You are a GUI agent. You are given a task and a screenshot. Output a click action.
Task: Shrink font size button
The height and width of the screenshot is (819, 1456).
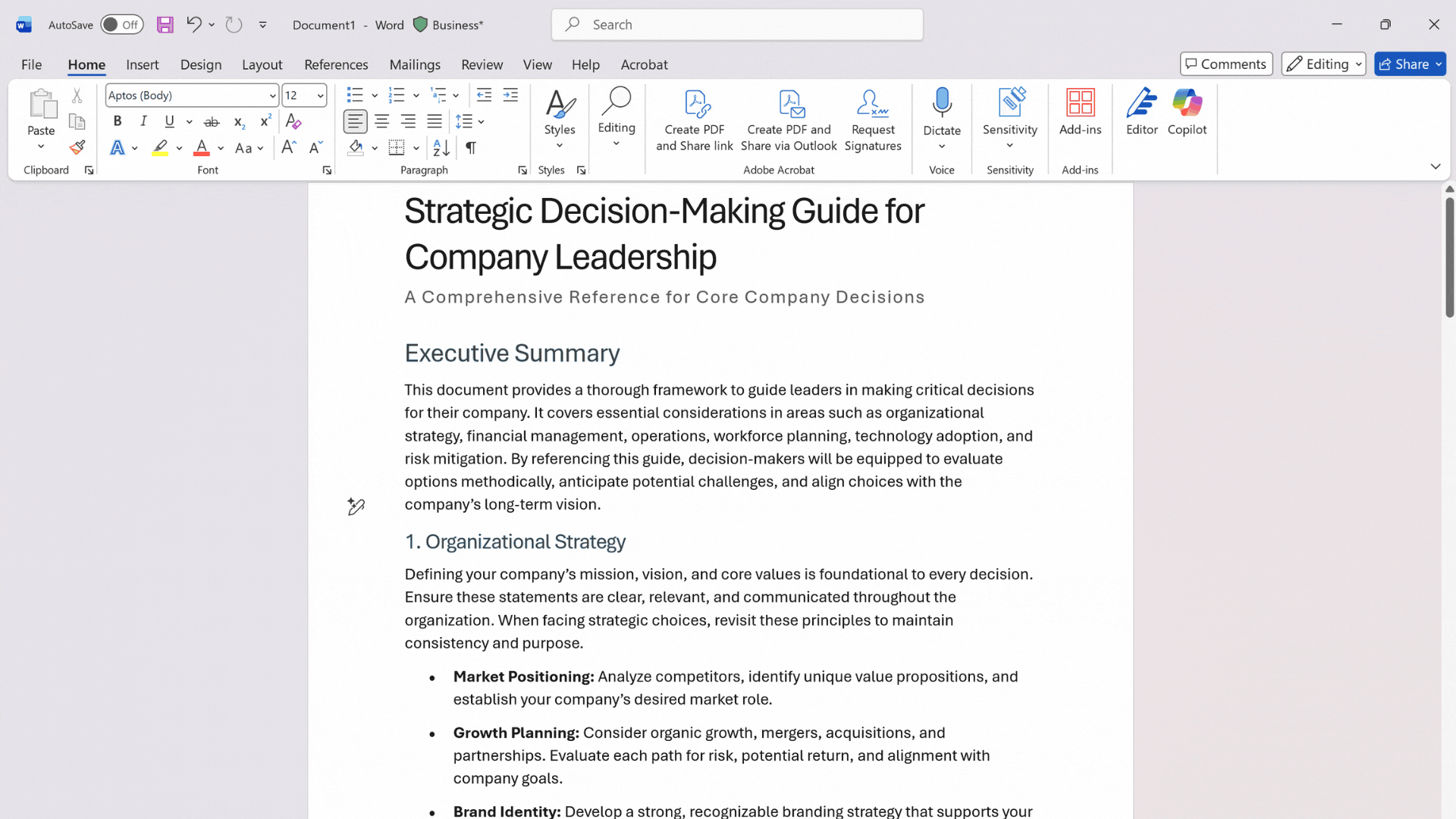pos(316,147)
